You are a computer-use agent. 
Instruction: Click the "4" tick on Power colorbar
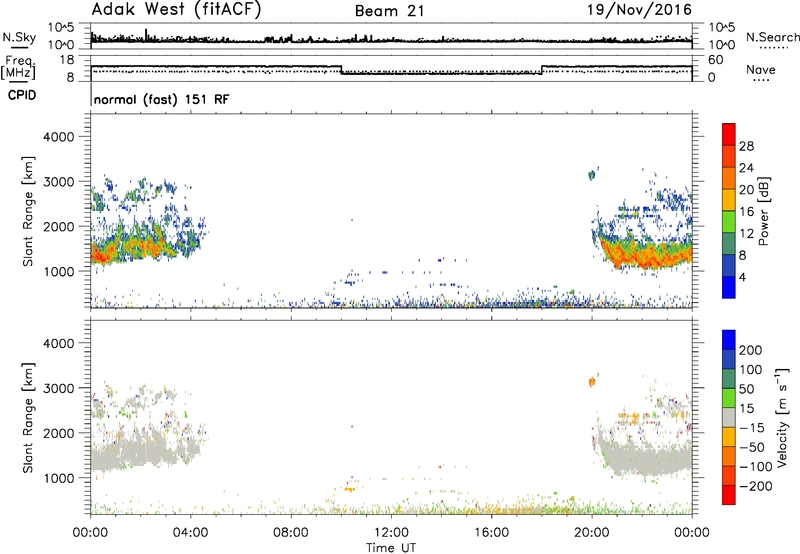(x=742, y=277)
